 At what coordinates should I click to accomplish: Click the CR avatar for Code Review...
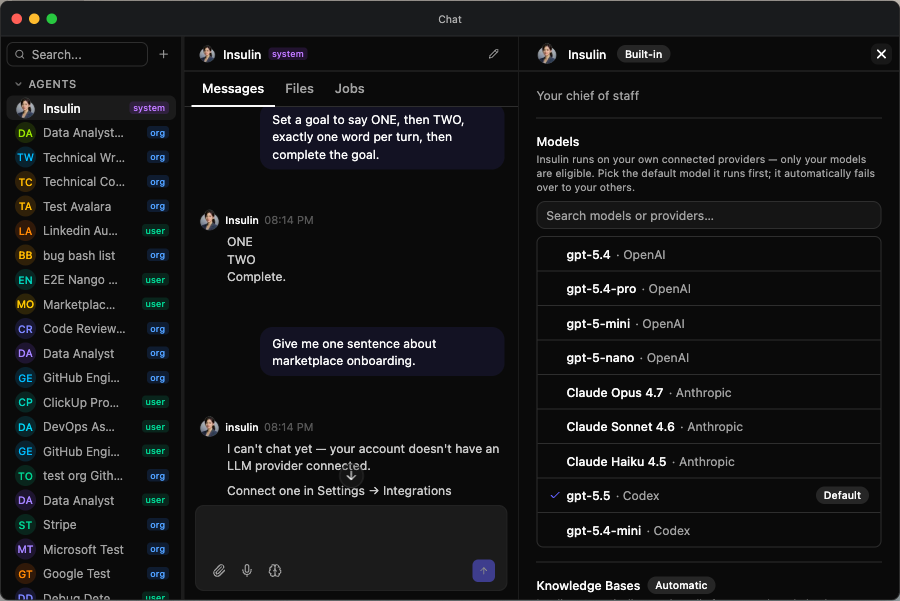click(x=25, y=329)
